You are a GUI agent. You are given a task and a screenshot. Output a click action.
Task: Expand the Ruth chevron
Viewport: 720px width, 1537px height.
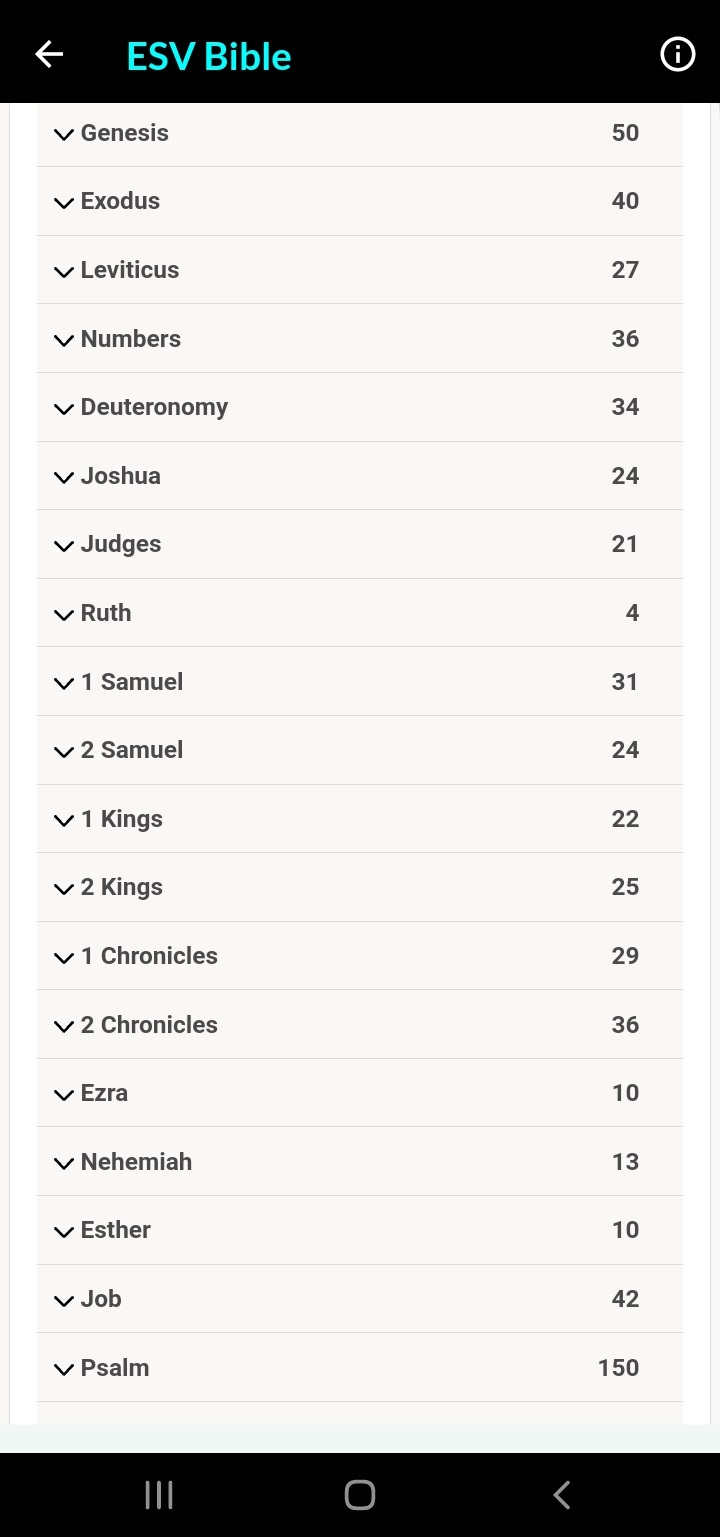click(64, 615)
